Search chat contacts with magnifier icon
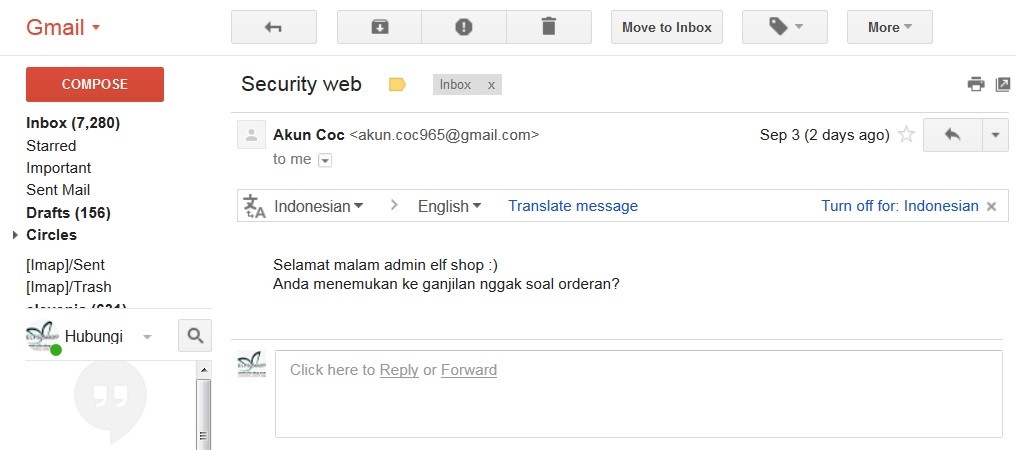Viewport: 1016px width, 450px height. coord(195,336)
